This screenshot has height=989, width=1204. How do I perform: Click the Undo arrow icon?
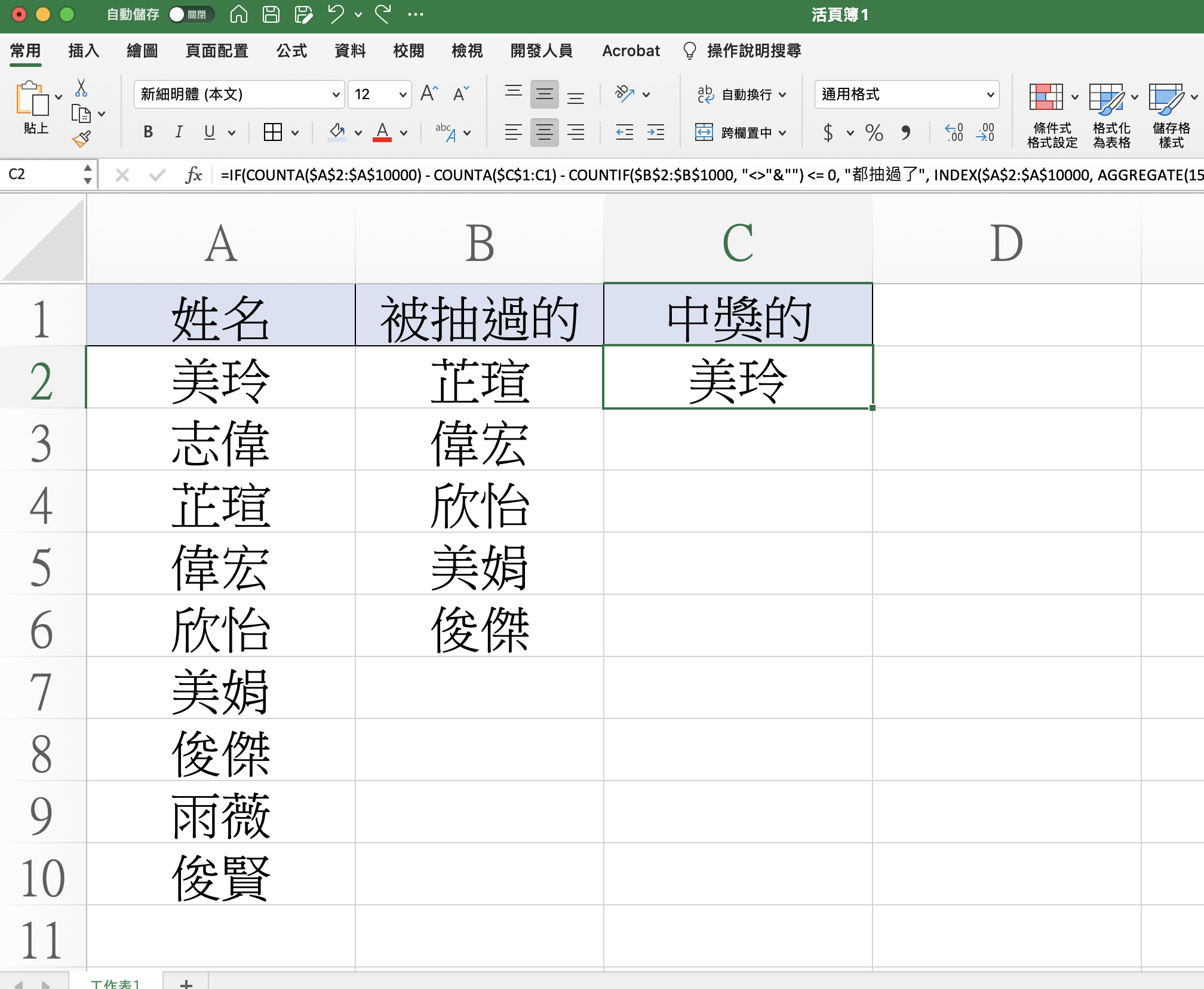pyautogui.click(x=336, y=14)
